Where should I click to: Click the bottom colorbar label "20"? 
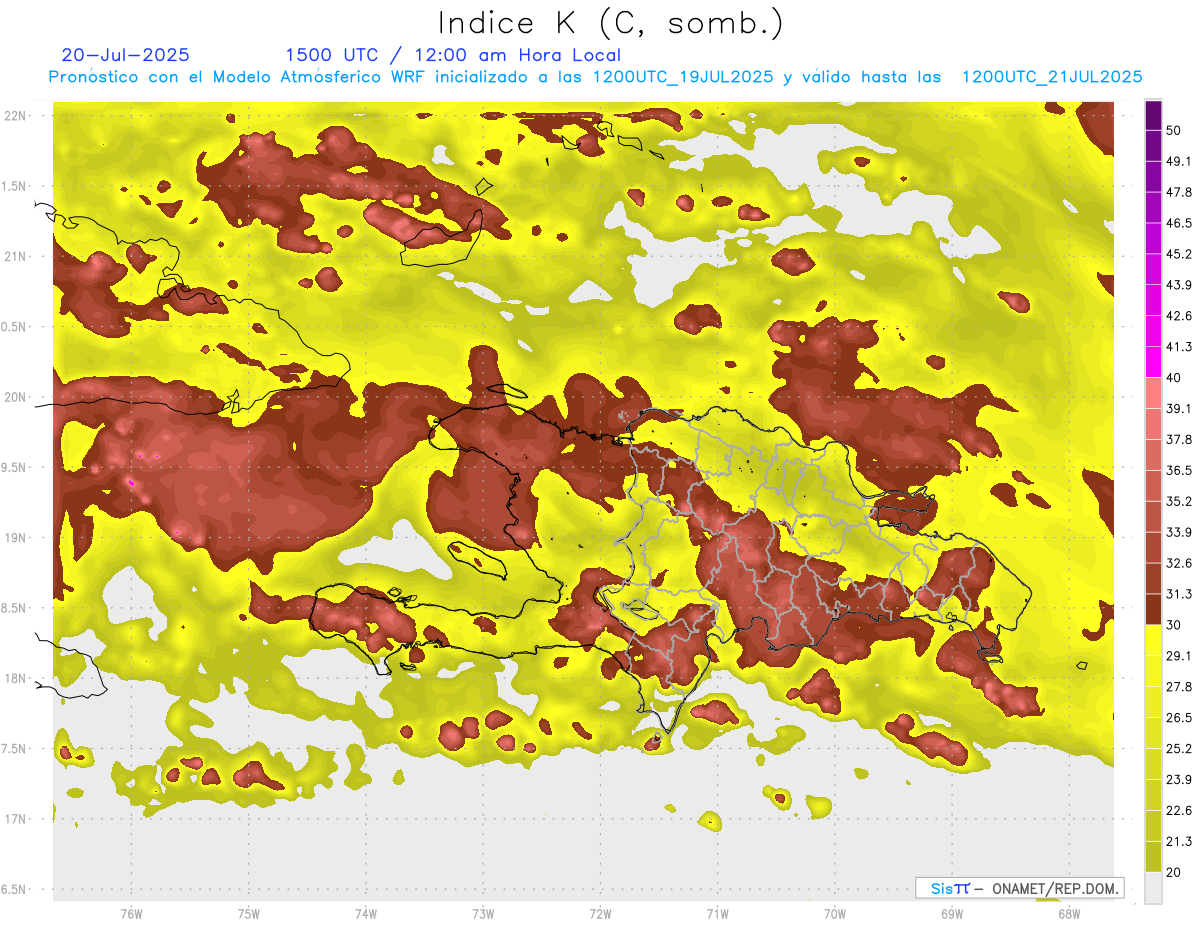1174,872
